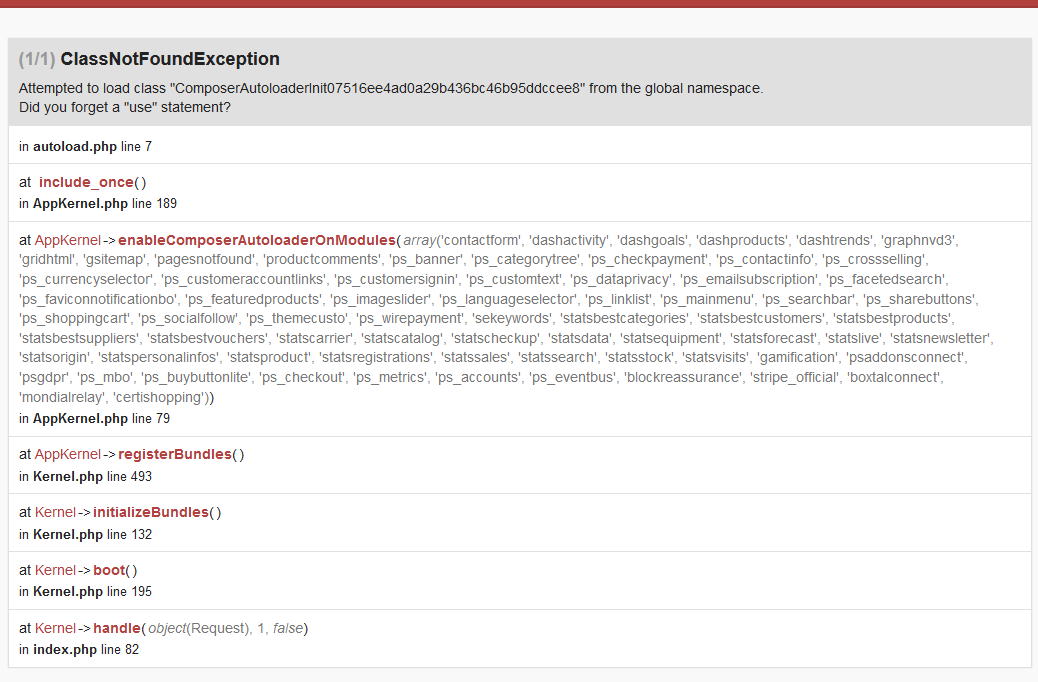Image resolution: width=1038 pixels, height=682 pixels.
Task: Click the registerBundles() method name
Action: [x=175, y=454]
